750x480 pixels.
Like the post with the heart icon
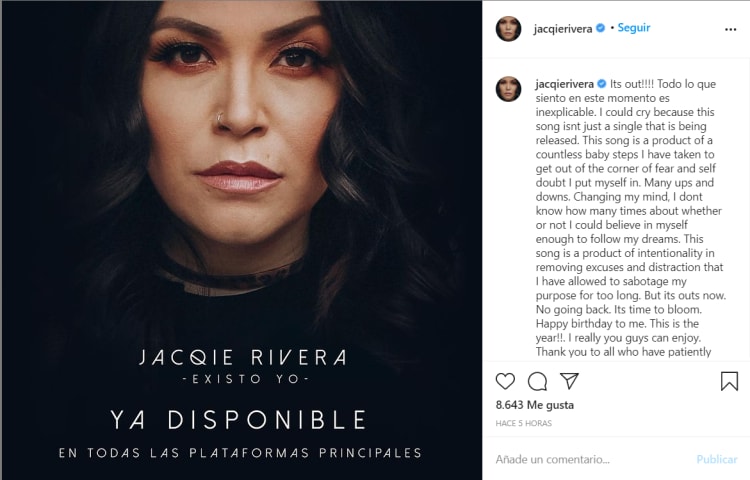506,381
